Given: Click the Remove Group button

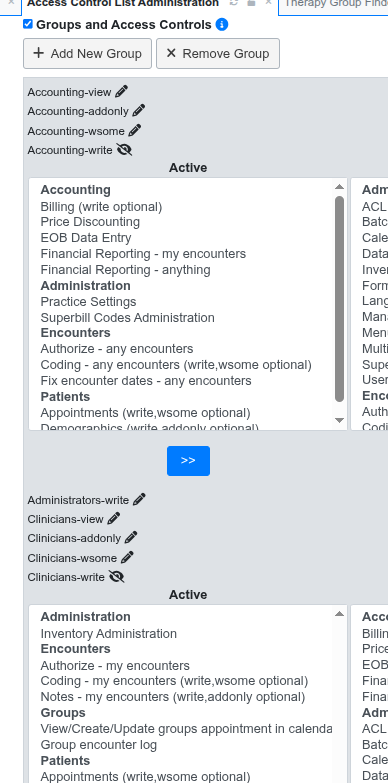Looking at the screenshot, I should [218, 53].
